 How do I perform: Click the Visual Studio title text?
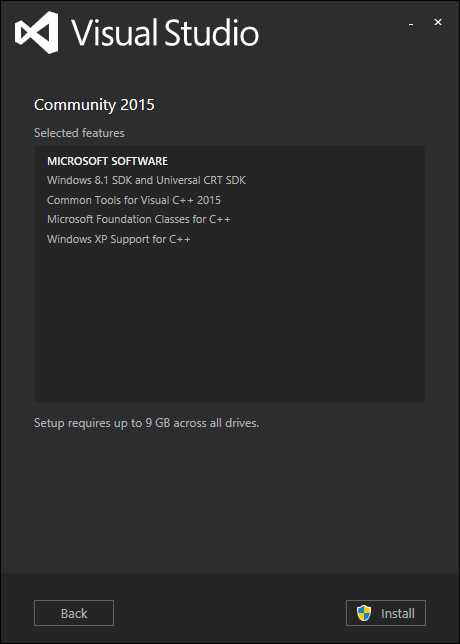165,32
